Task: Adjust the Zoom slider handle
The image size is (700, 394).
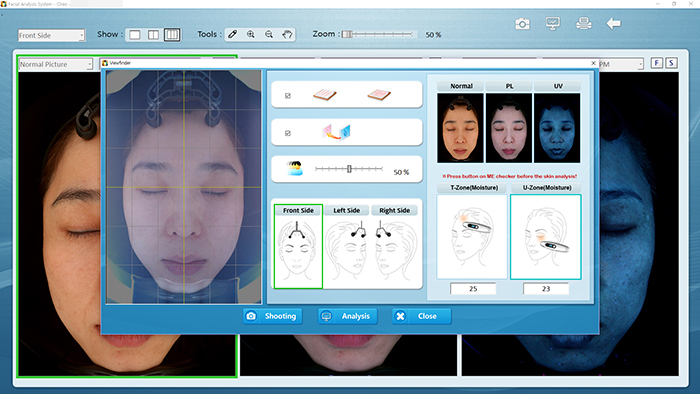Action: (347, 34)
